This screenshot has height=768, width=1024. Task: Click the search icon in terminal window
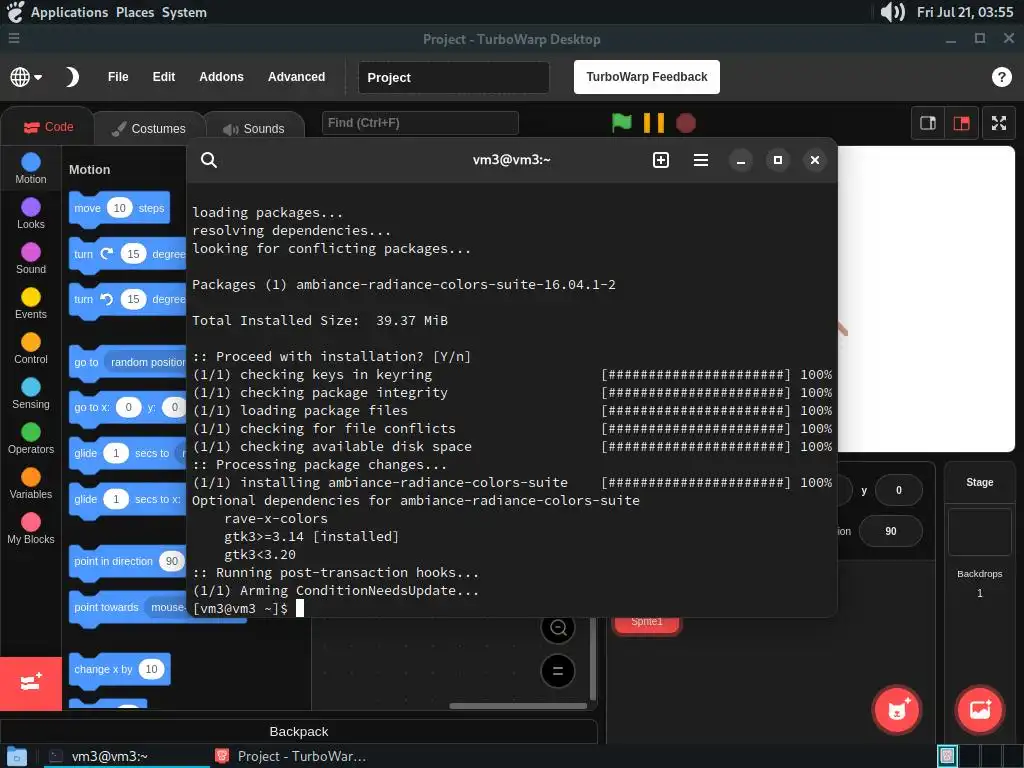coord(209,160)
